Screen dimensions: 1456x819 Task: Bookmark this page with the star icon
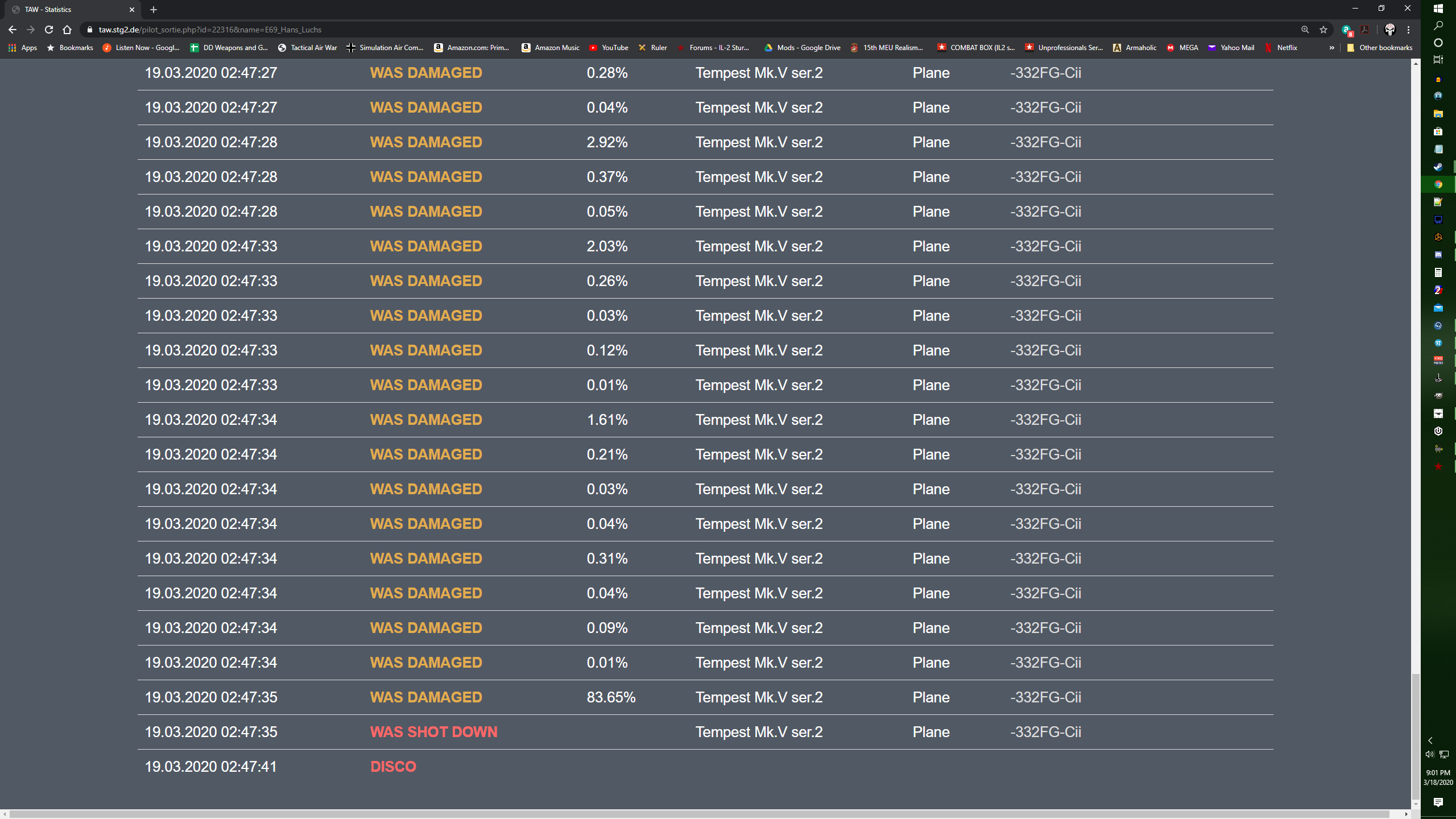[x=1323, y=30]
